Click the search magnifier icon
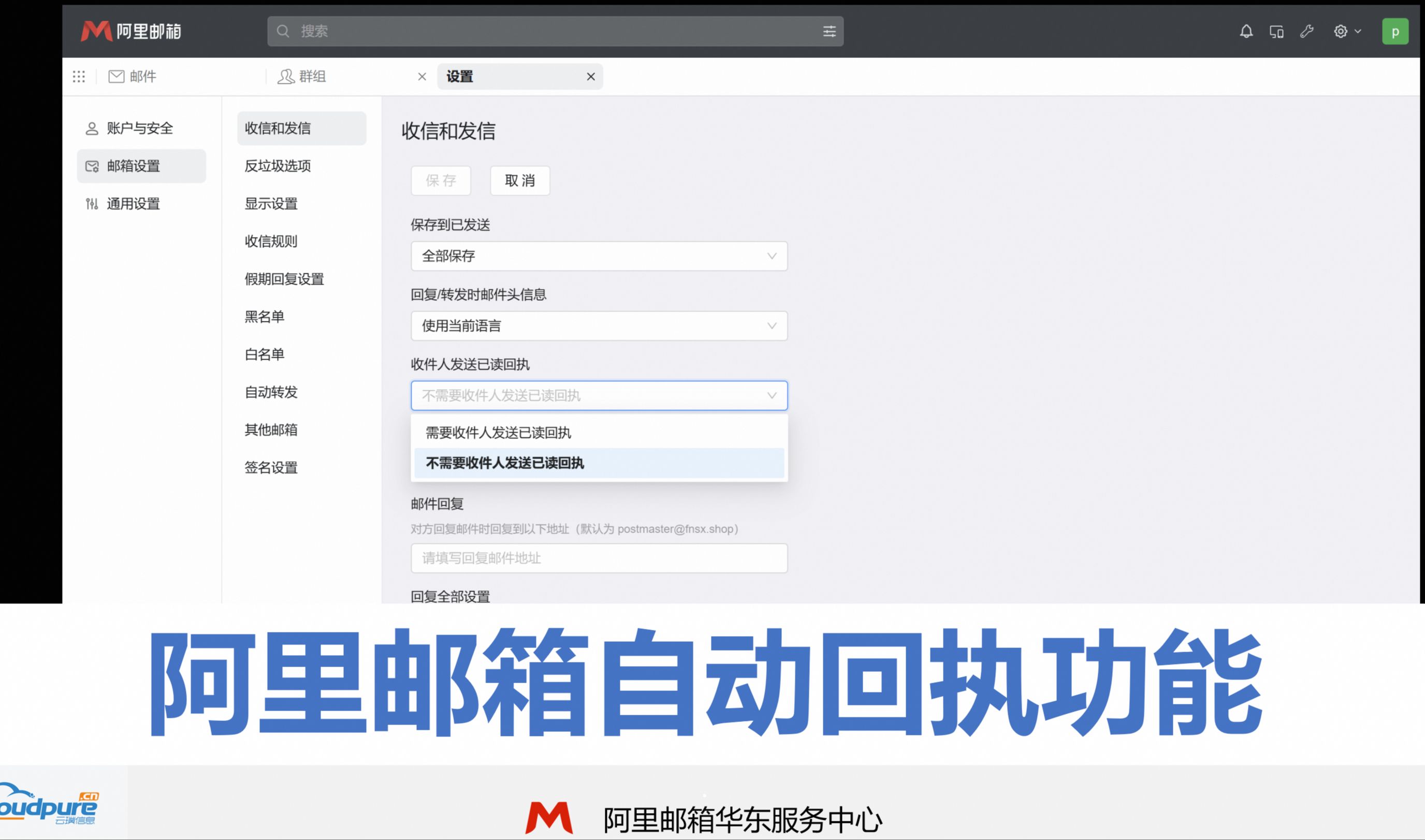 pos(283,31)
